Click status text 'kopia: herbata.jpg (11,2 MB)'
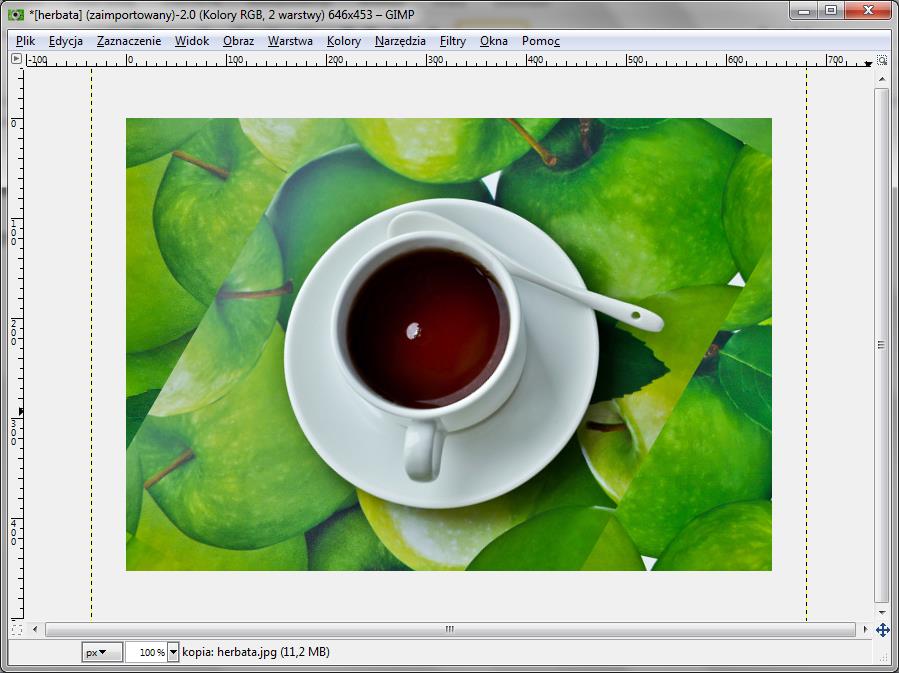The width and height of the screenshot is (899, 673). 256,652
